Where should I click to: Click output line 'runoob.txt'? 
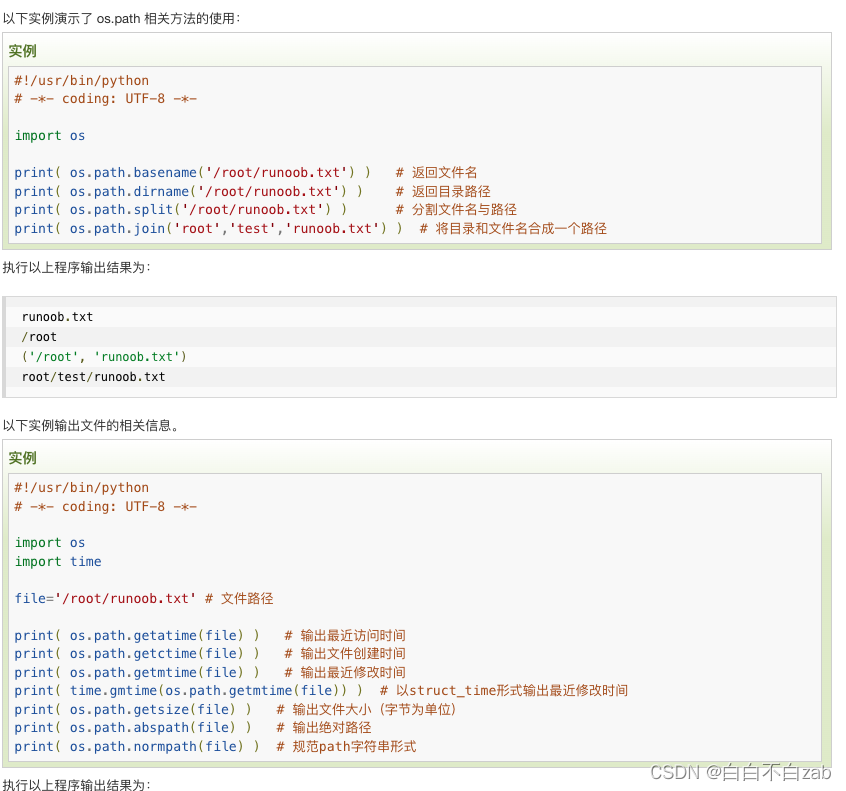pos(57,317)
